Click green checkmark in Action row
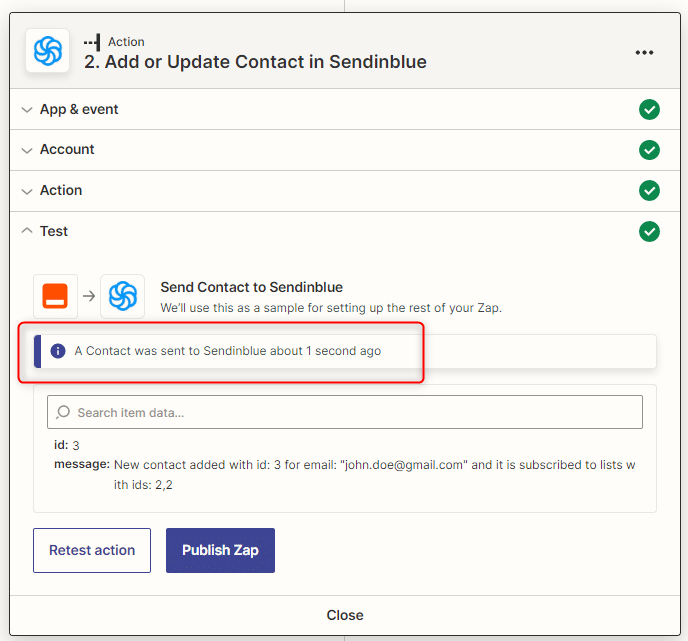The image size is (688, 641). pyautogui.click(x=649, y=190)
